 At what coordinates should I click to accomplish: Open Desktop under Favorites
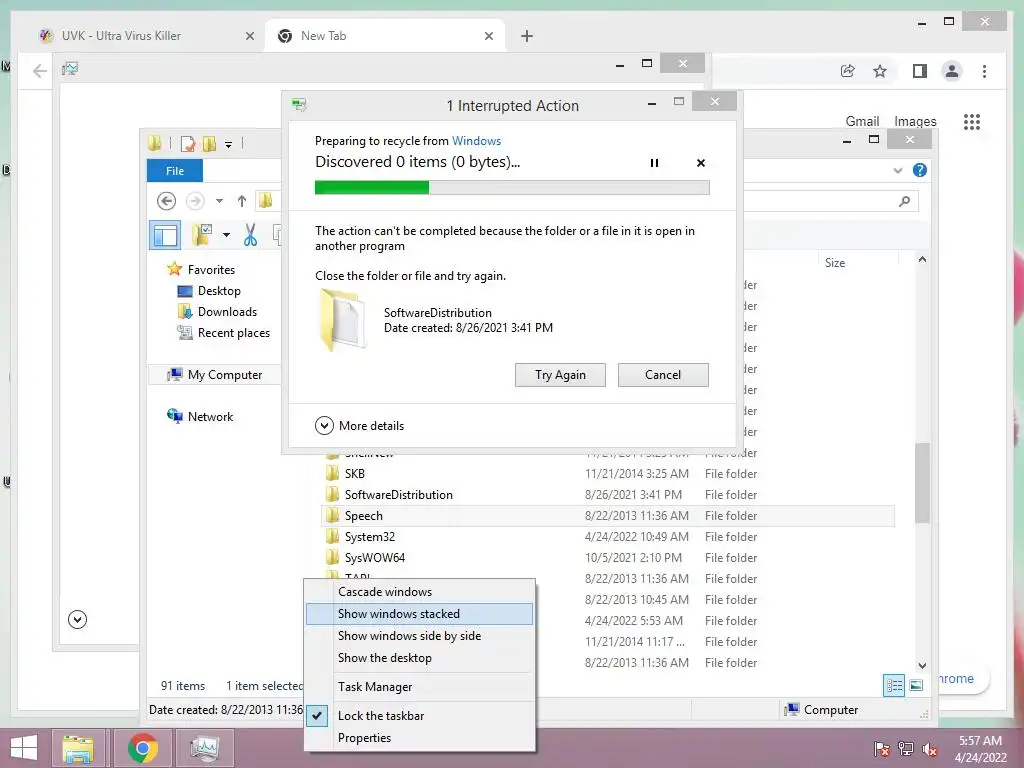(209, 291)
